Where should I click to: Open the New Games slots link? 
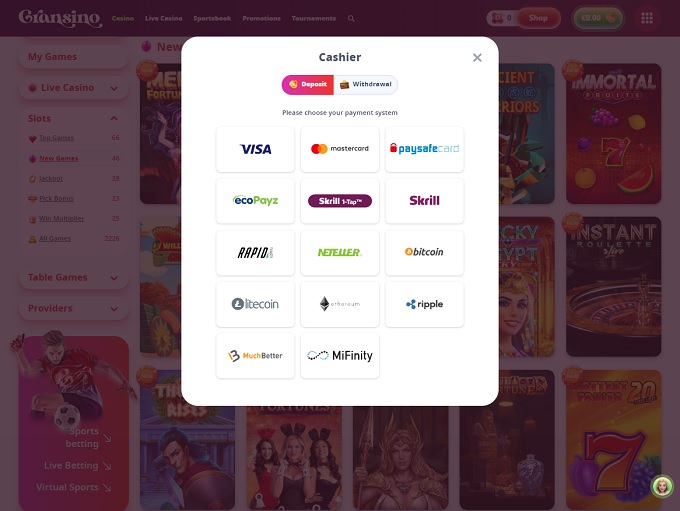coord(59,158)
